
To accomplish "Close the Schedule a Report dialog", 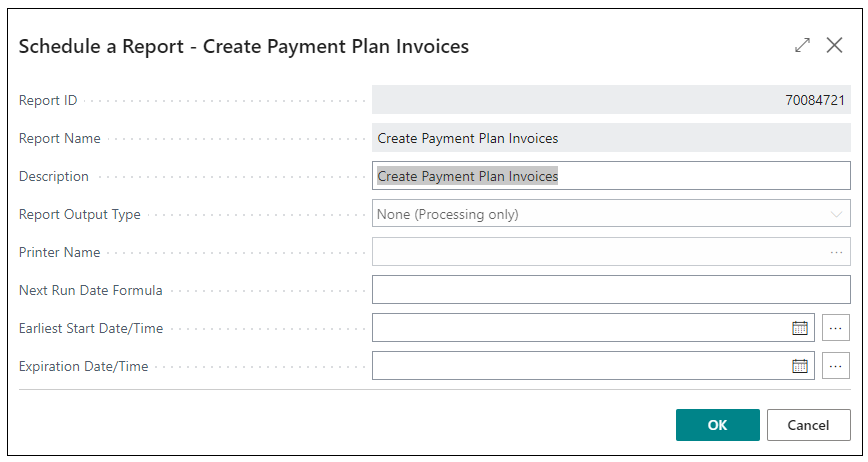I will [x=834, y=45].
